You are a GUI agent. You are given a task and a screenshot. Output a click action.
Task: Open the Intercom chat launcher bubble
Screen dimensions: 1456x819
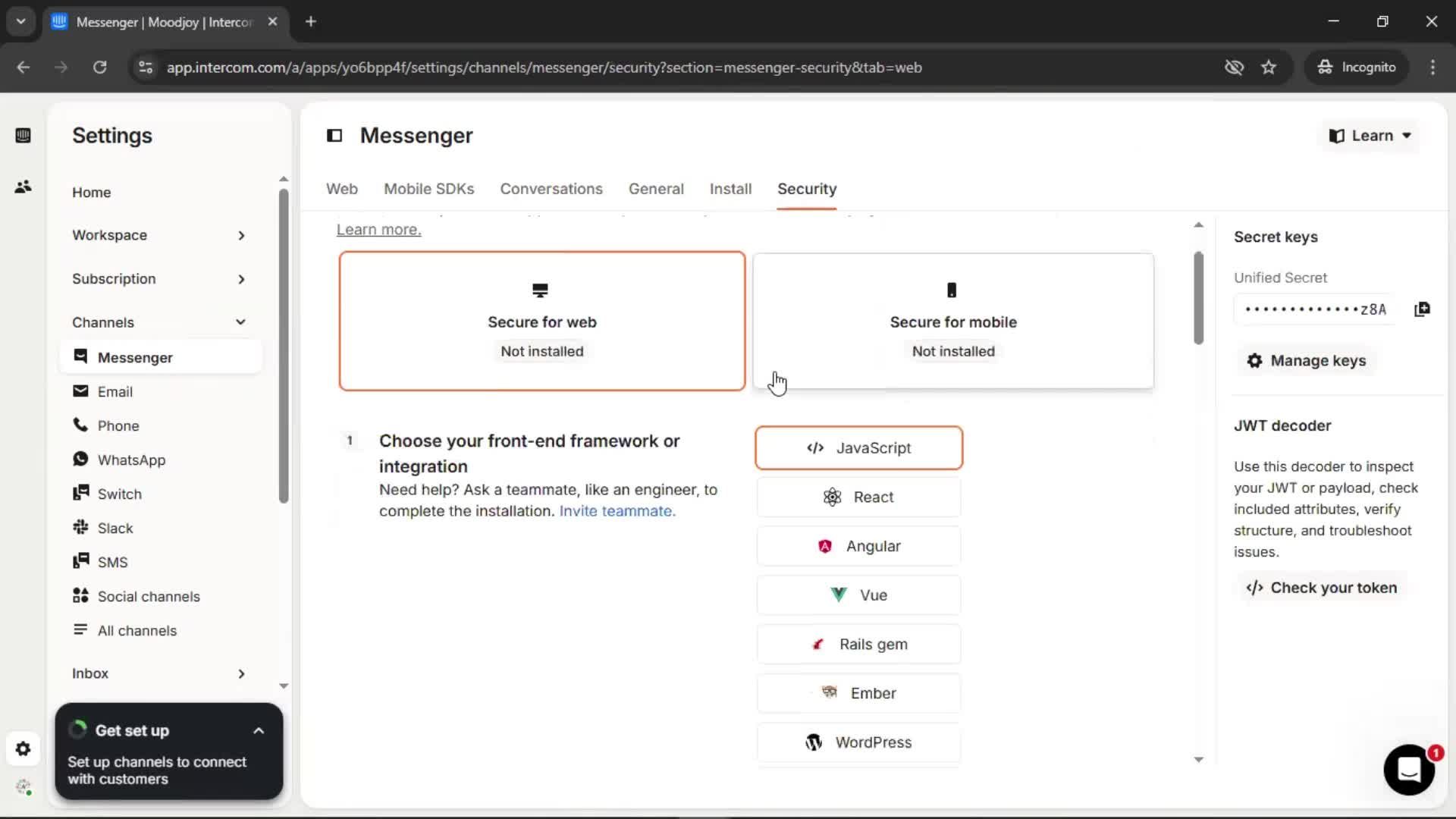1409,770
